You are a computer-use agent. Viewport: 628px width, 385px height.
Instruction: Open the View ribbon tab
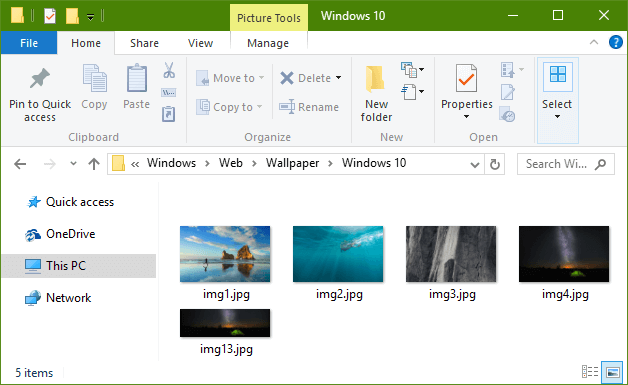[200, 43]
